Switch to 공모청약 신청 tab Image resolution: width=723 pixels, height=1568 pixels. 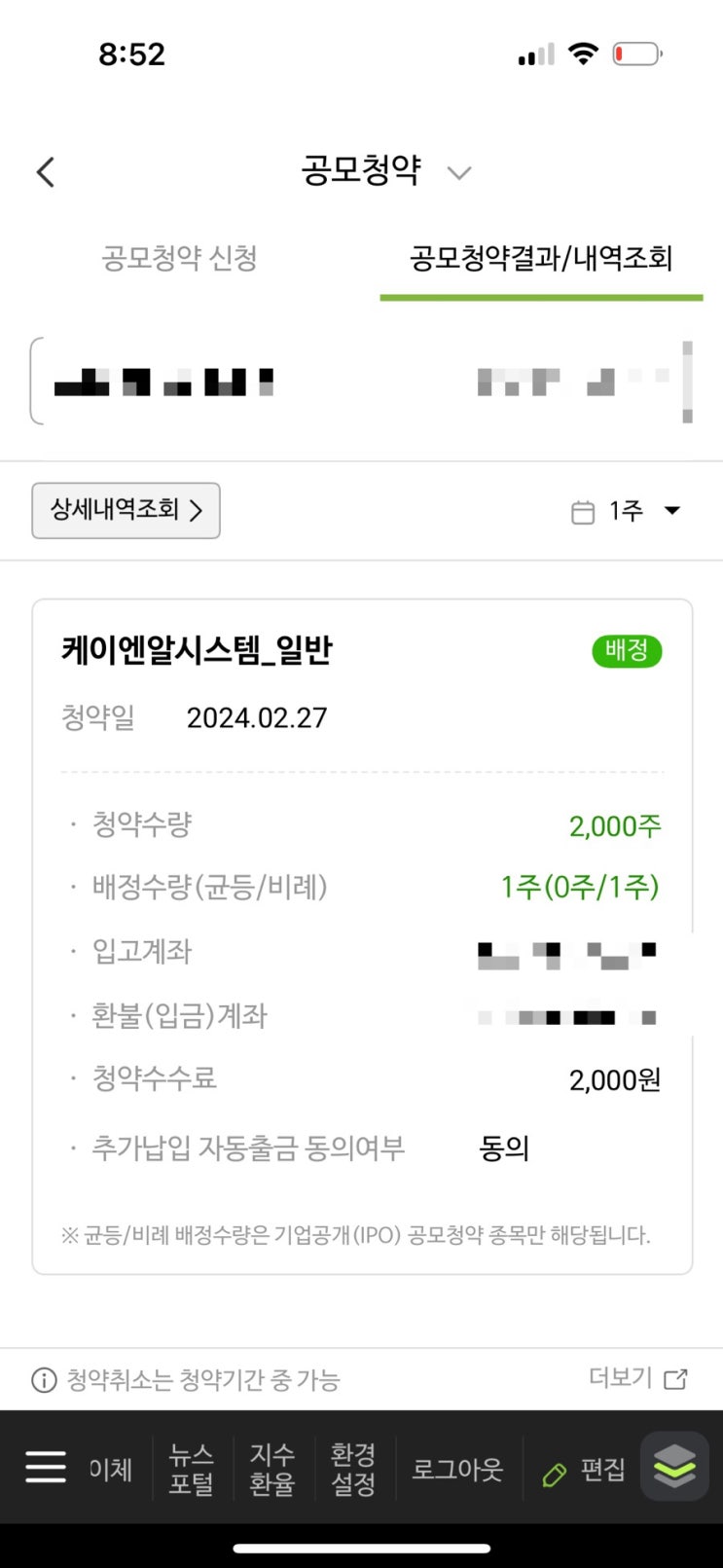click(x=180, y=258)
